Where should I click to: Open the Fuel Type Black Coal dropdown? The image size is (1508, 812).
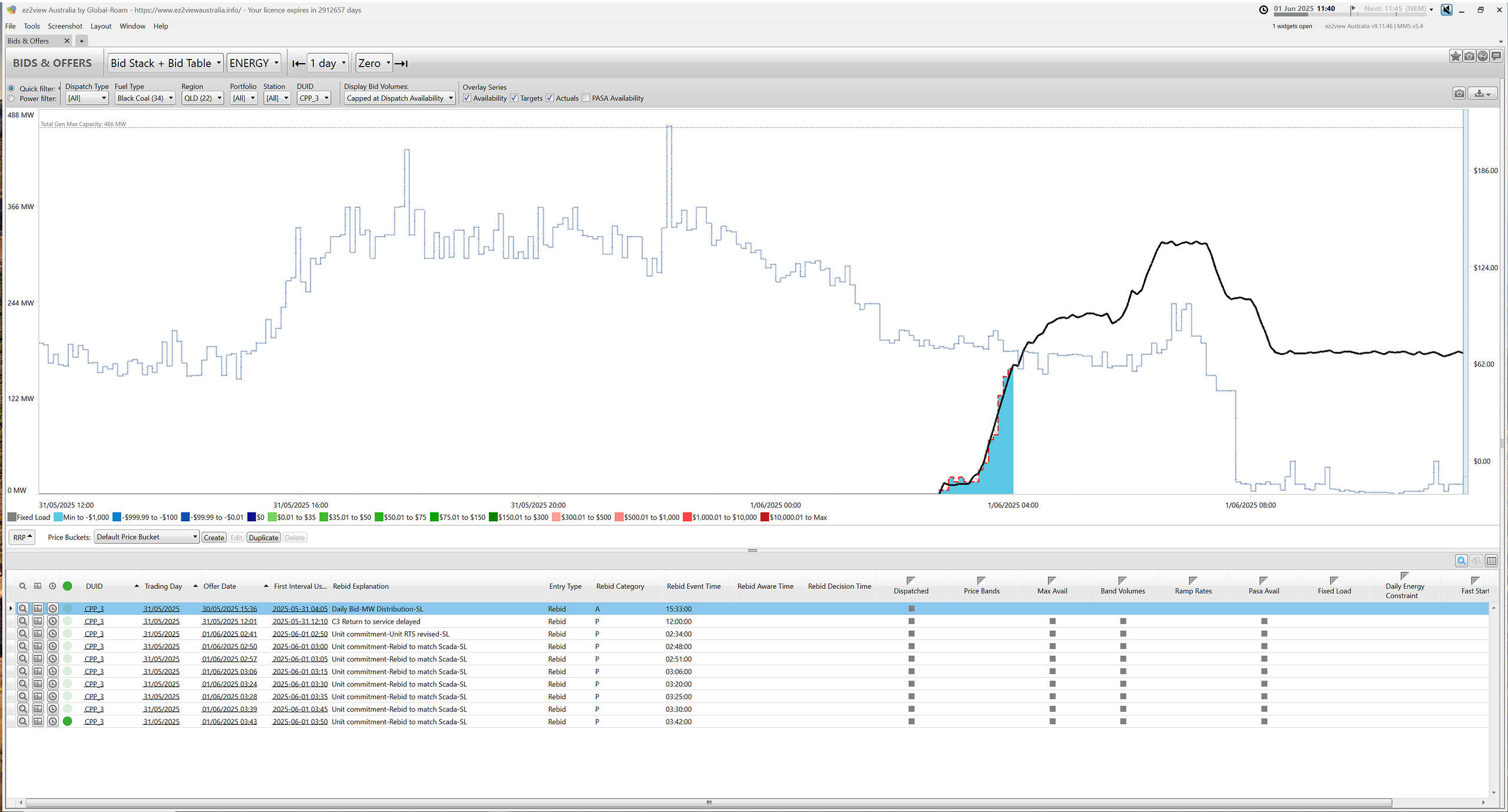pyautogui.click(x=145, y=98)
